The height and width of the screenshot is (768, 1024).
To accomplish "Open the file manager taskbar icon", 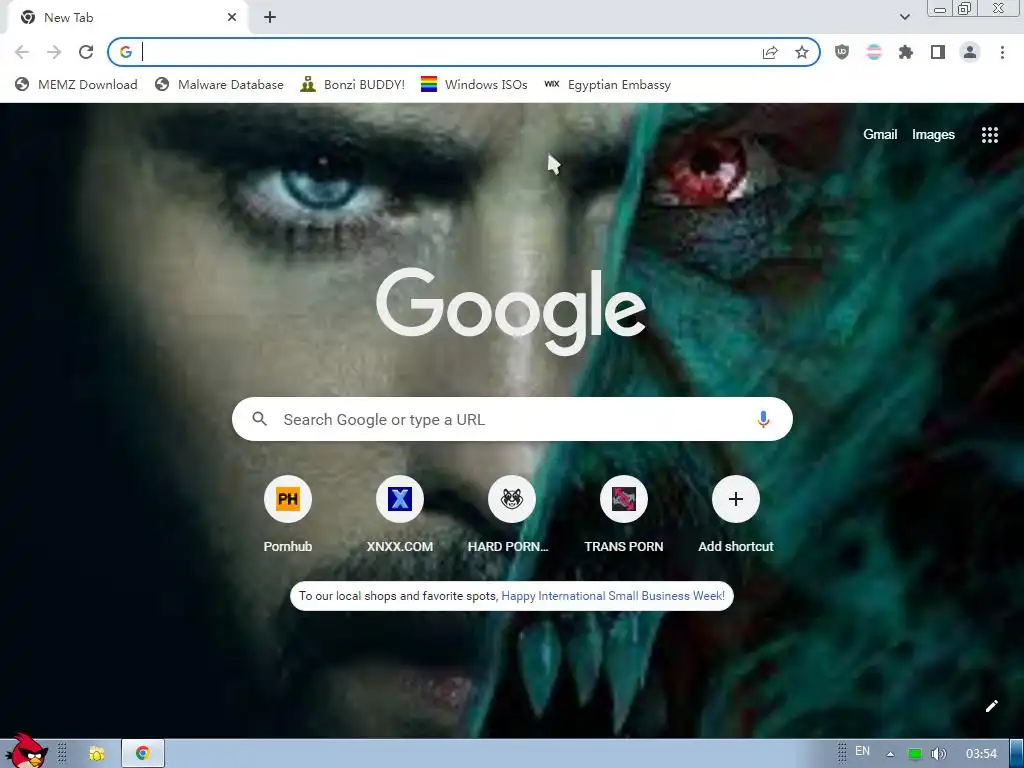I will (97, 754).
